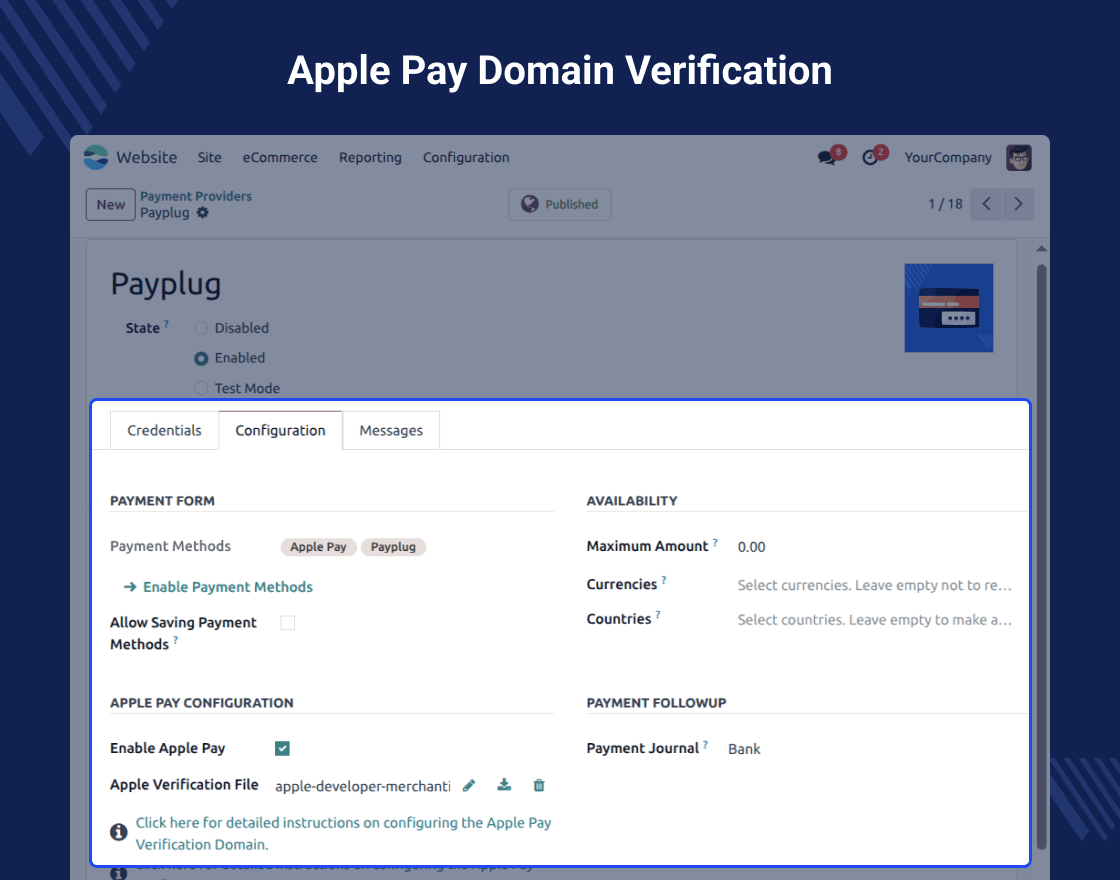Toggle the Published website button

tap(560, 204)
